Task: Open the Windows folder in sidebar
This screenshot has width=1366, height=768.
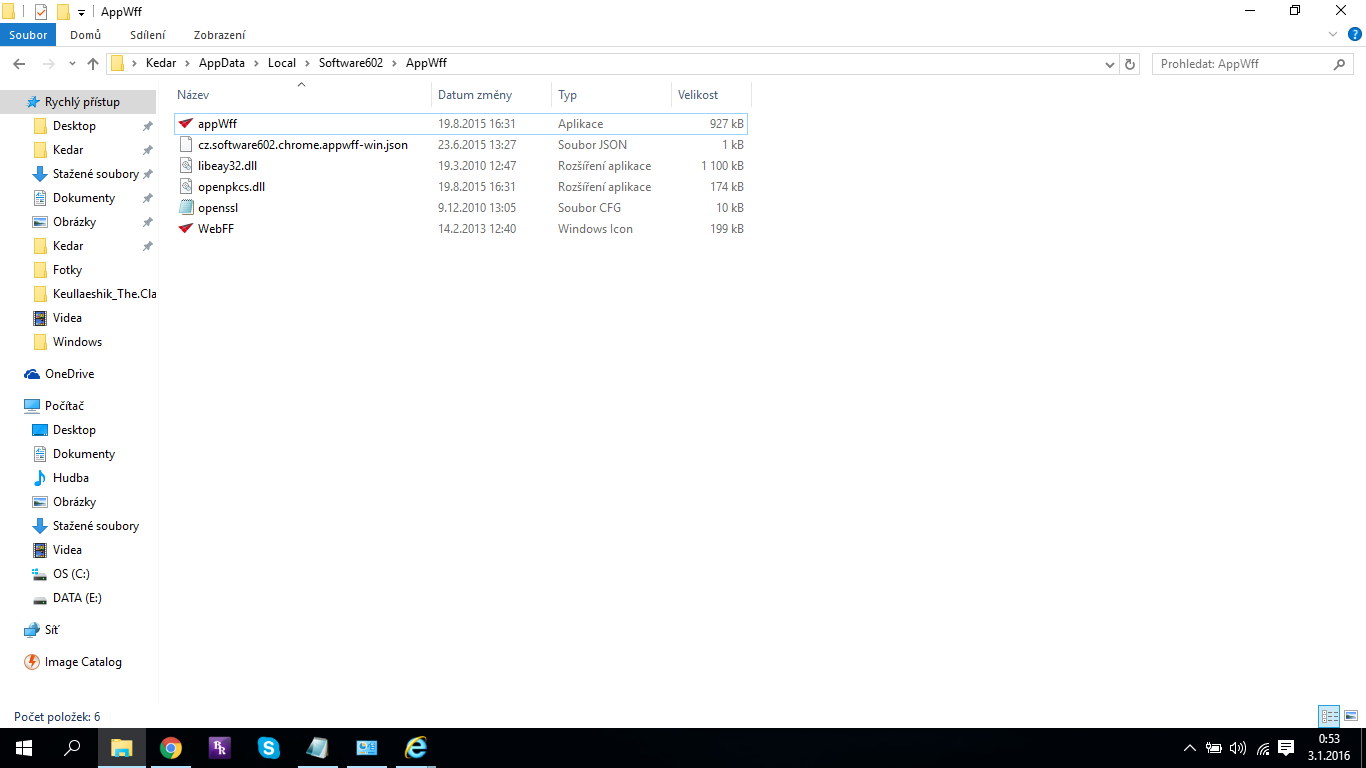Action: (x=77, y=342)
